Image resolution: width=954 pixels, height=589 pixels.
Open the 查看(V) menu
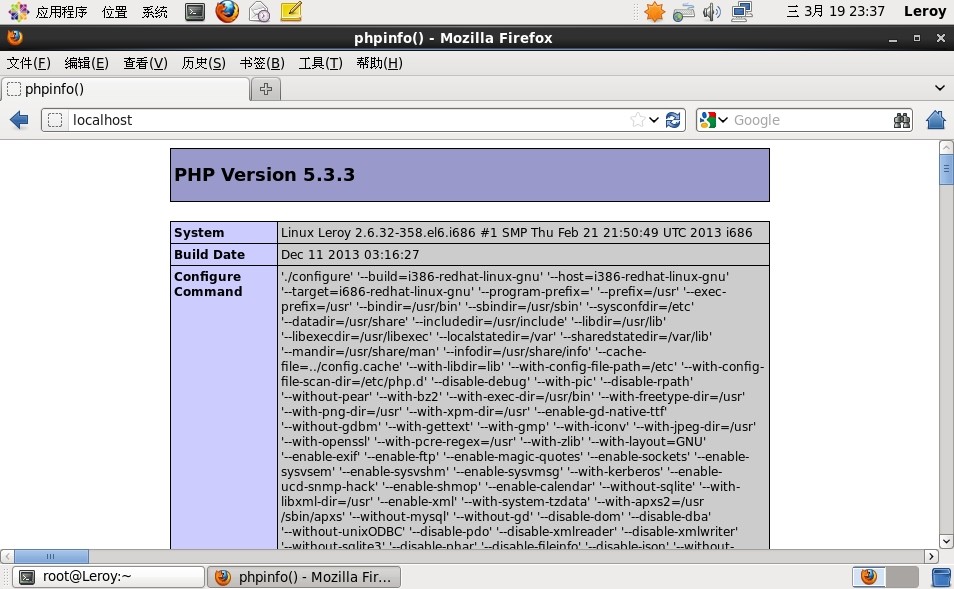pos(145,63)
